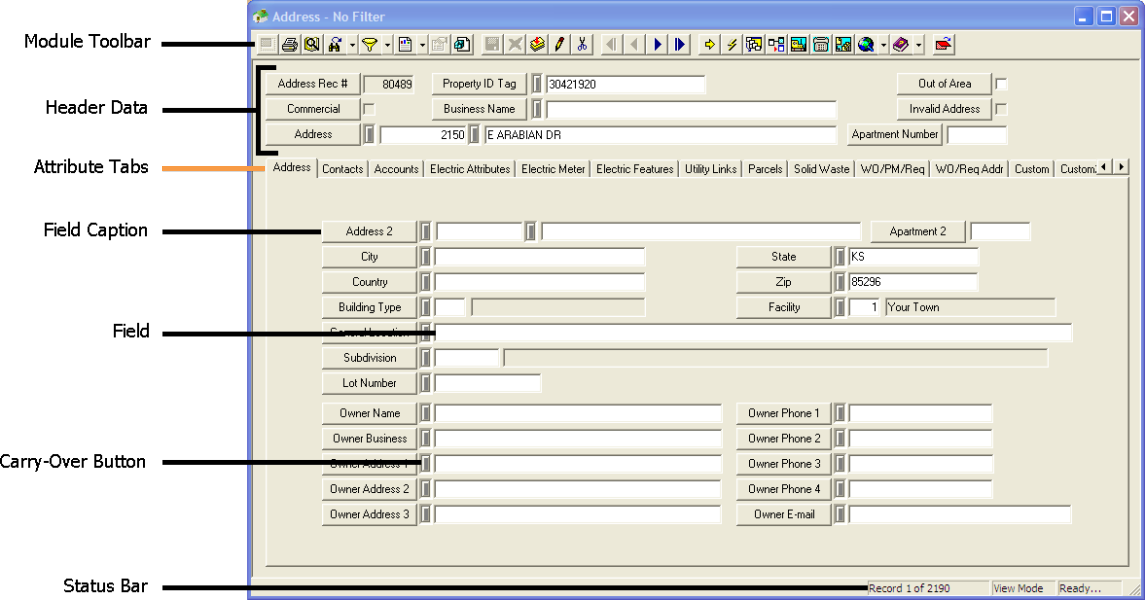The width and height of the screenshot is (1145, 600).
Task: Switch to the Solid Waste tab
Action: coord(822,169)
